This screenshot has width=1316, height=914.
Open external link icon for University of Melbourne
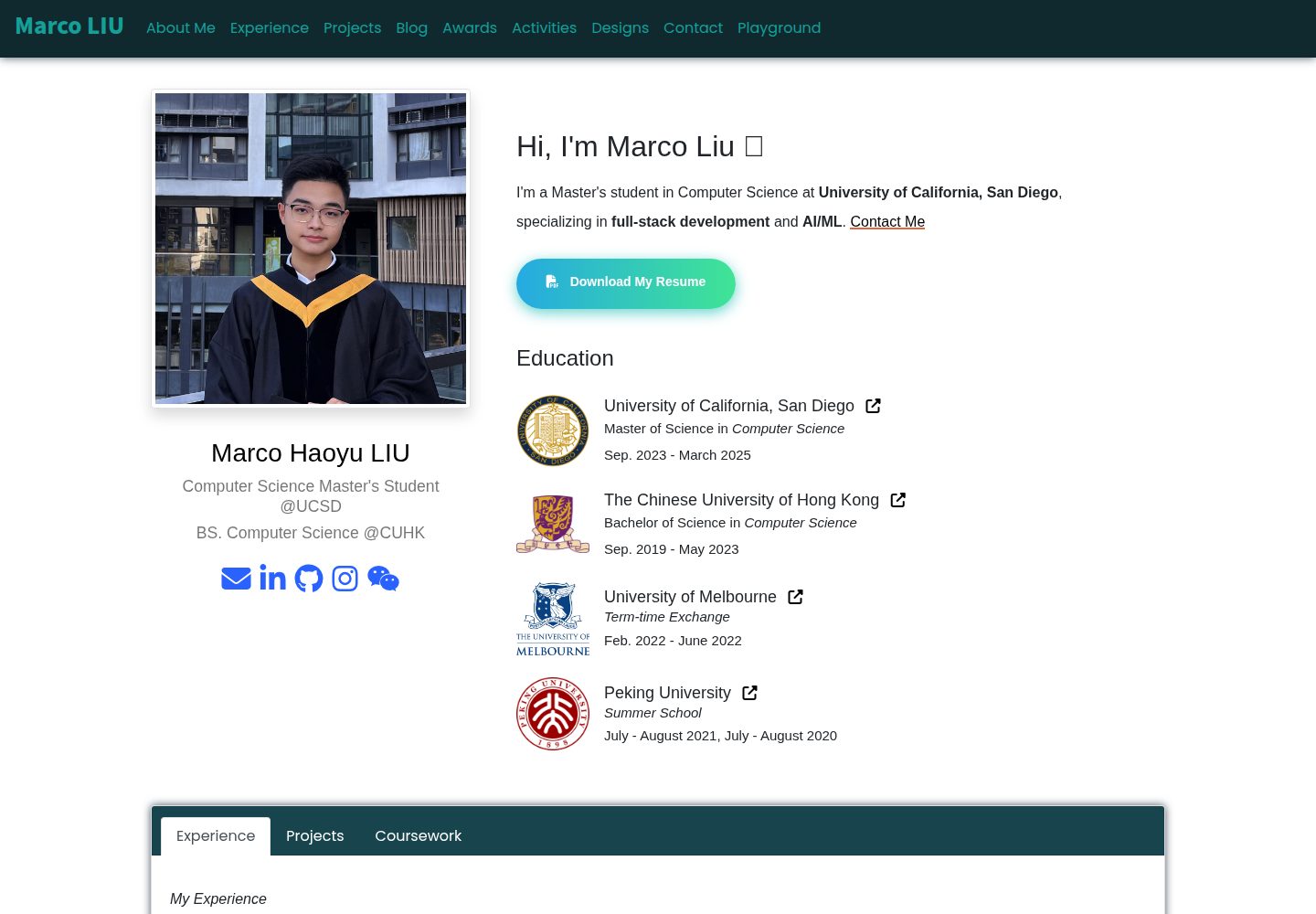pyautogui.click(x=795, y=597)
